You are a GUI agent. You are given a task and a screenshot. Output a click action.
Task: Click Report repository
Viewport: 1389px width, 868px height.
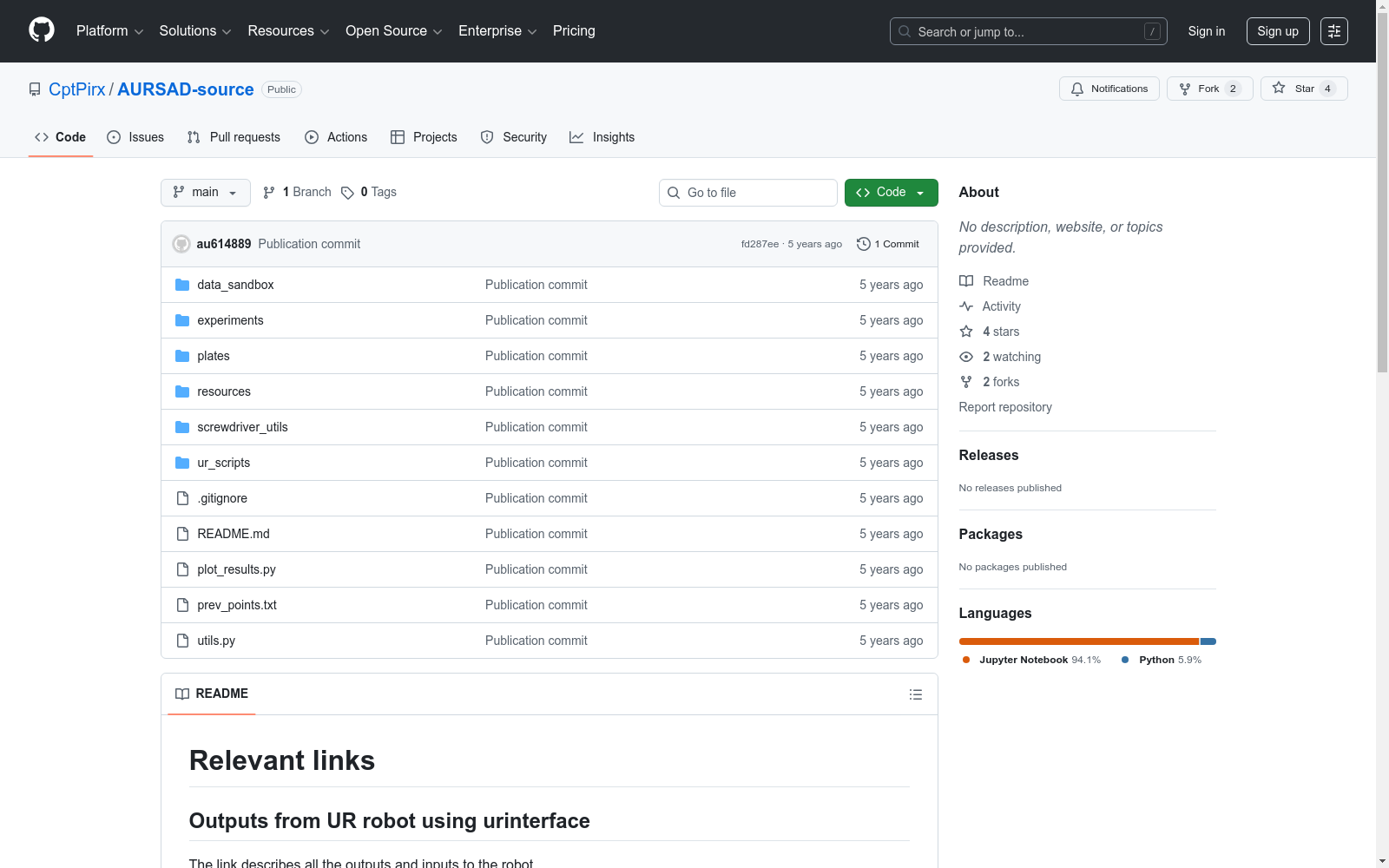point(1005,407)
